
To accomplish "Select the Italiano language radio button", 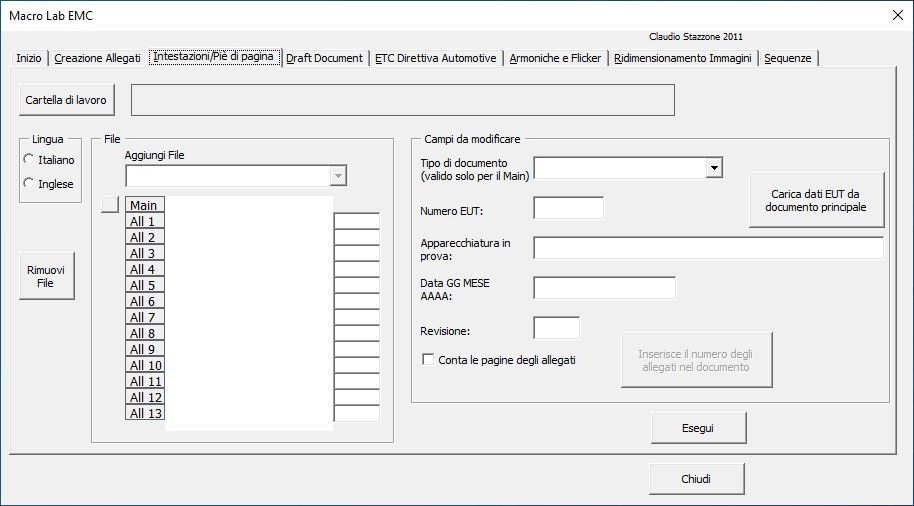I will [x=30, y=160].
